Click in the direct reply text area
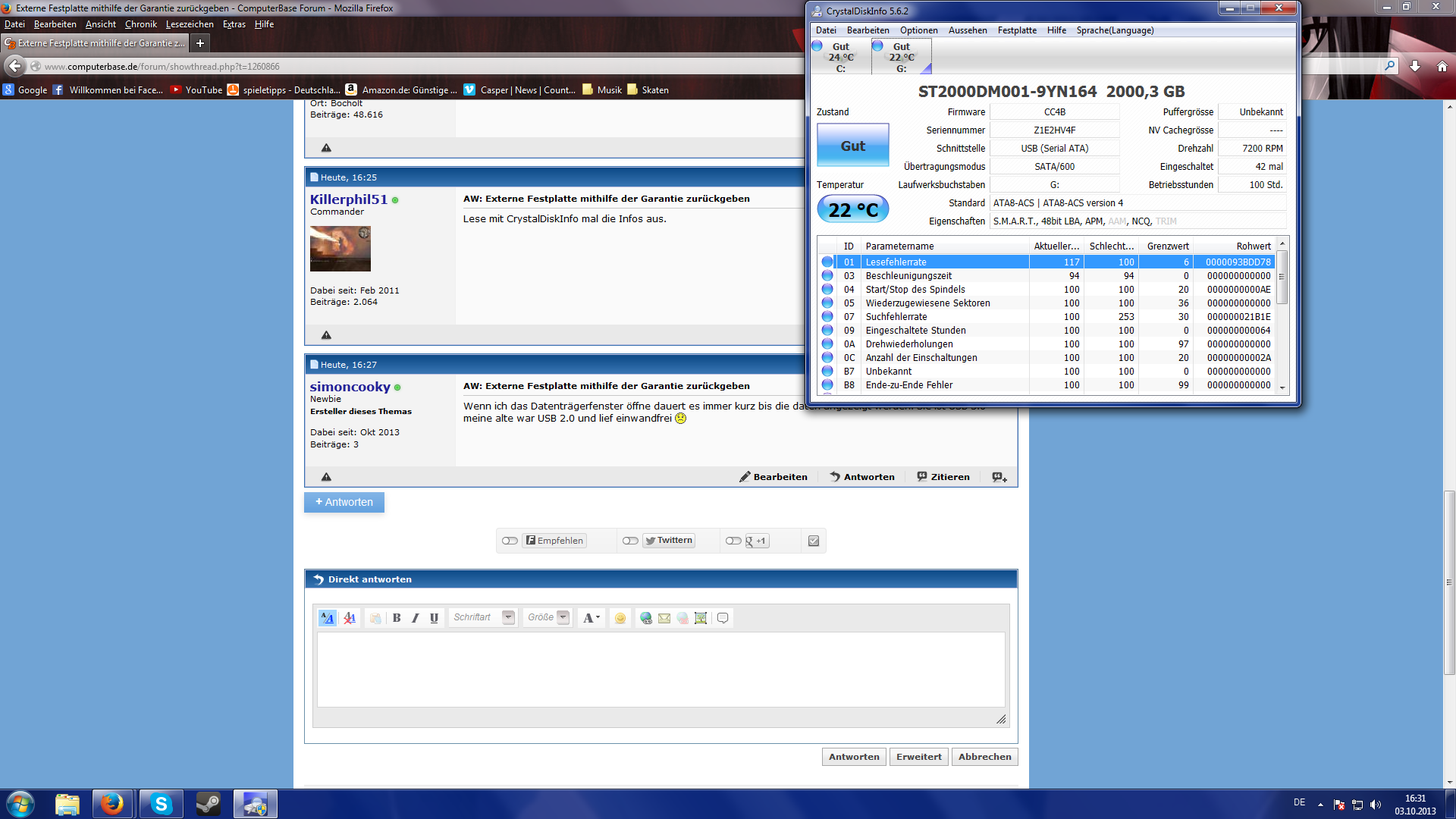The image size is (1456, 819). pyautogui.click(x=661, y=670)
